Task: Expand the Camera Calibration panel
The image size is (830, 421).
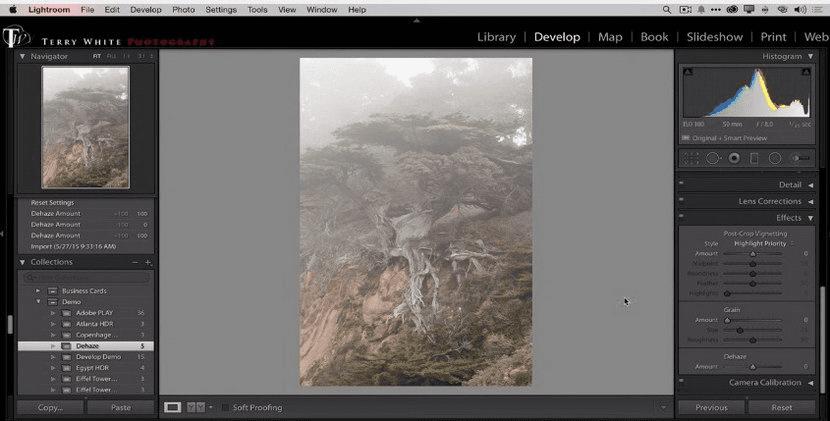Action: (810, 382)
